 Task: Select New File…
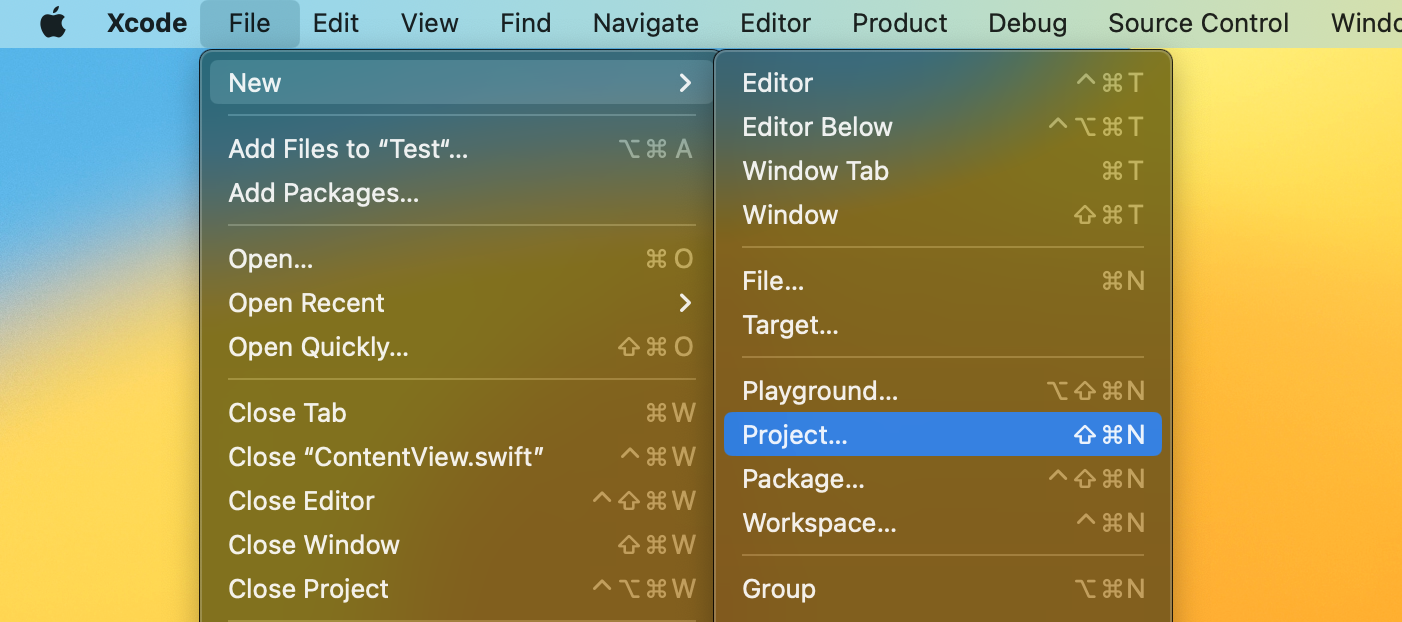coord(943,281)
